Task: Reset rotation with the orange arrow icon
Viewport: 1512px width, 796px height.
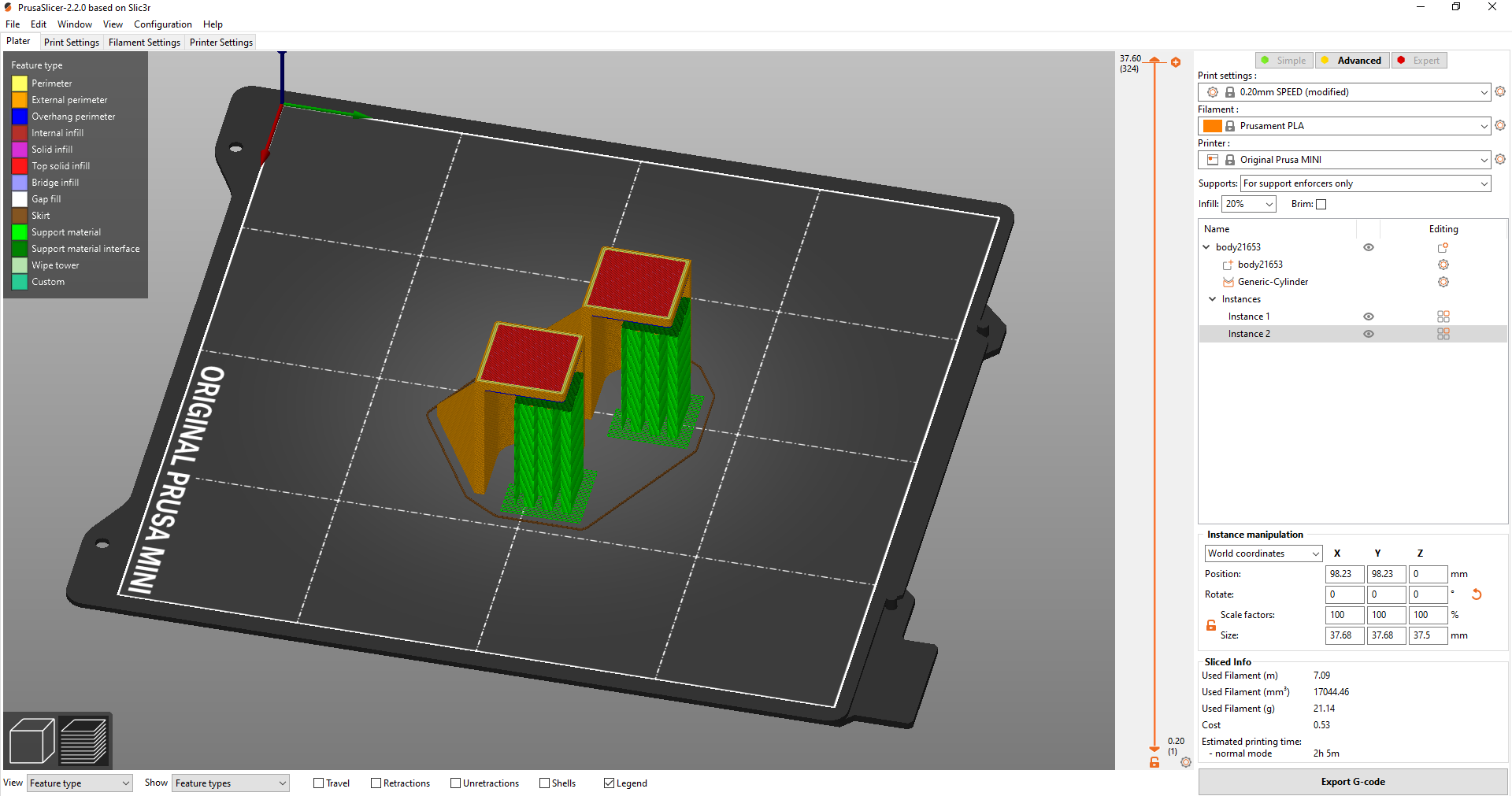Action: 1477,594
